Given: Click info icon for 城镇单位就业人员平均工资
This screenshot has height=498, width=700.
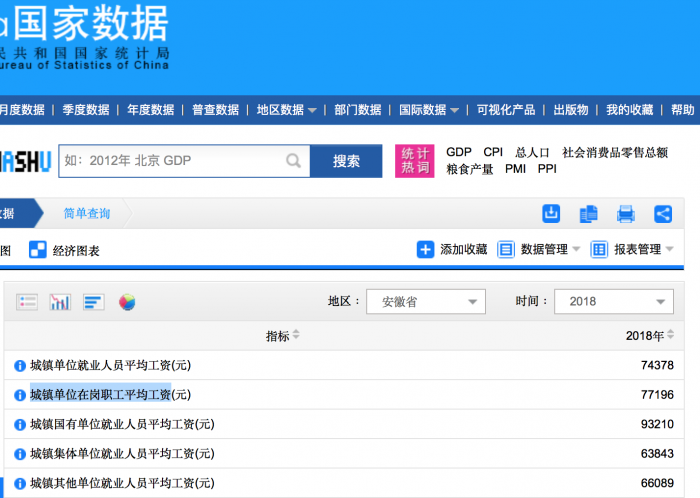Looking at the screenshot, I should [x=20, y=366].
